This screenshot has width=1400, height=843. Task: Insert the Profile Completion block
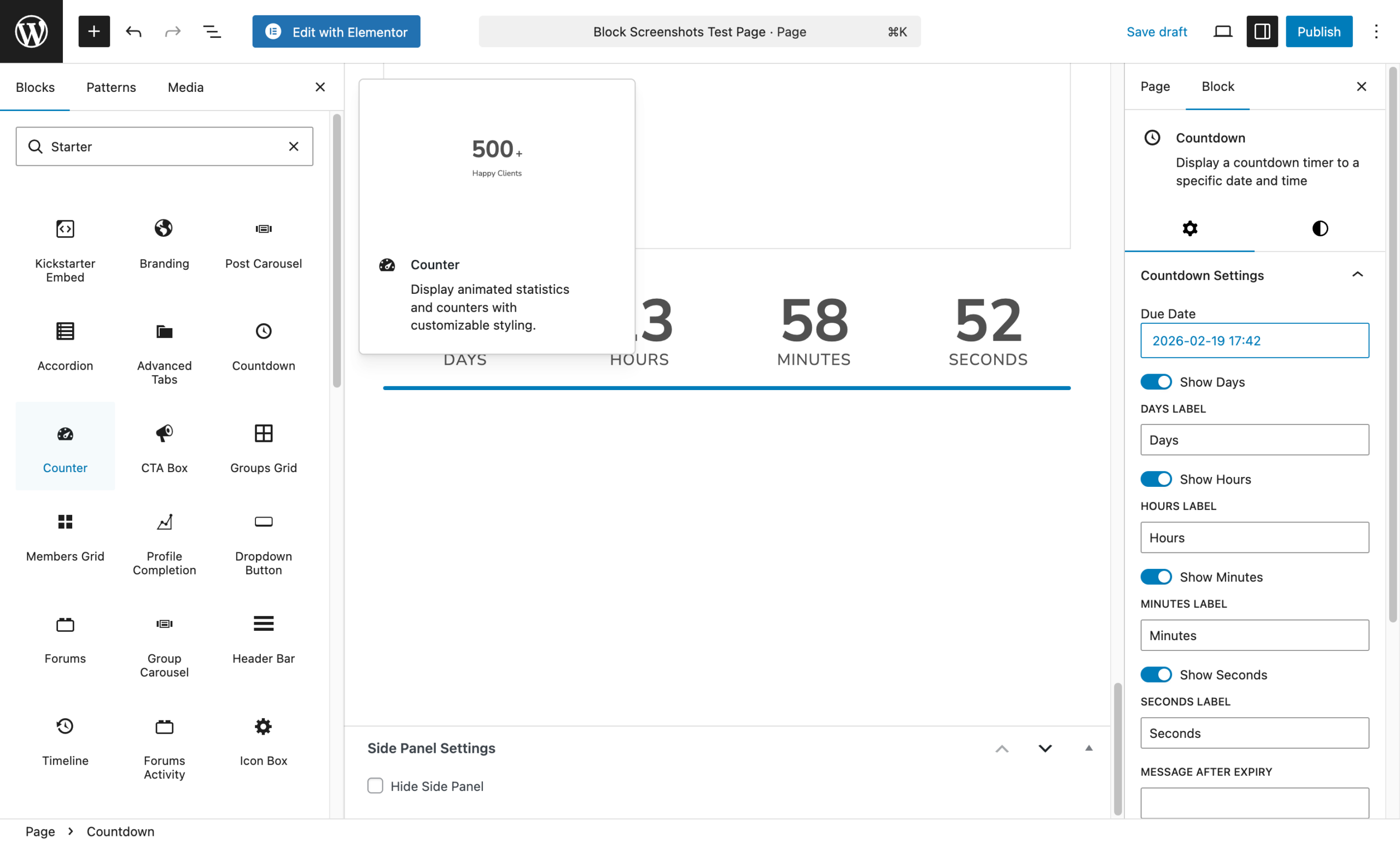tap(164, 543)
